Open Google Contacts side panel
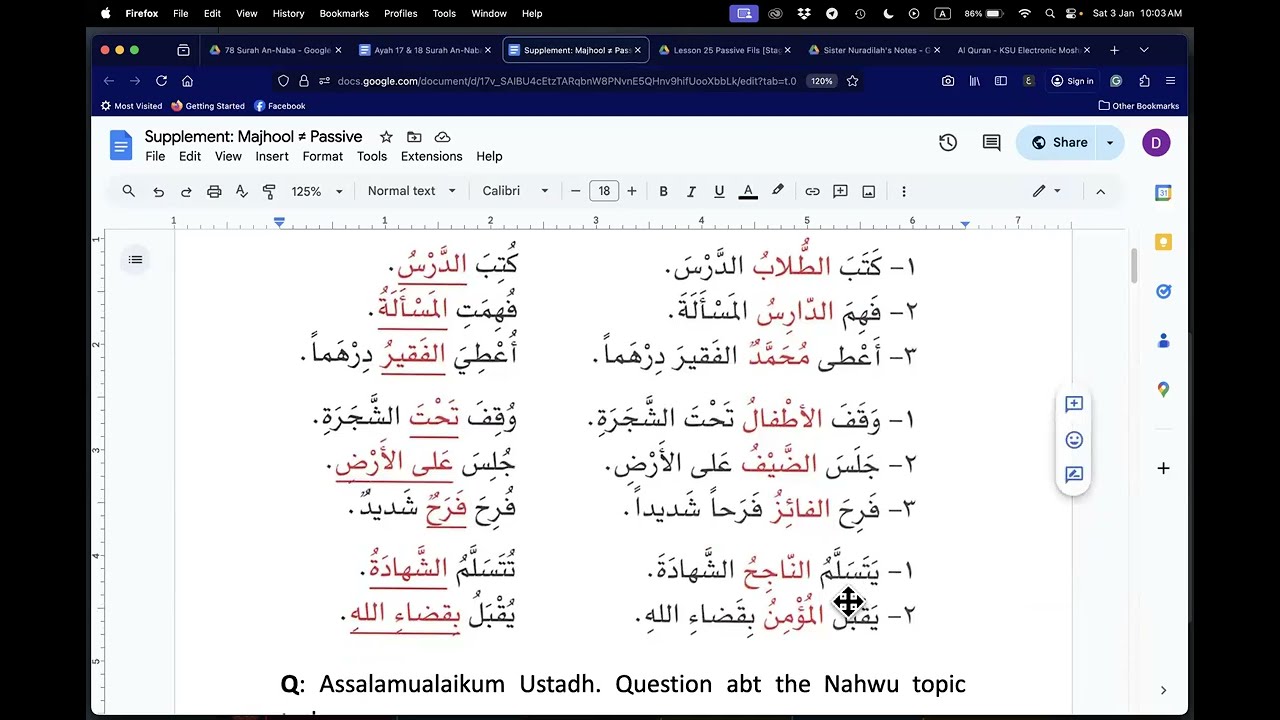 coord(1163,340)
